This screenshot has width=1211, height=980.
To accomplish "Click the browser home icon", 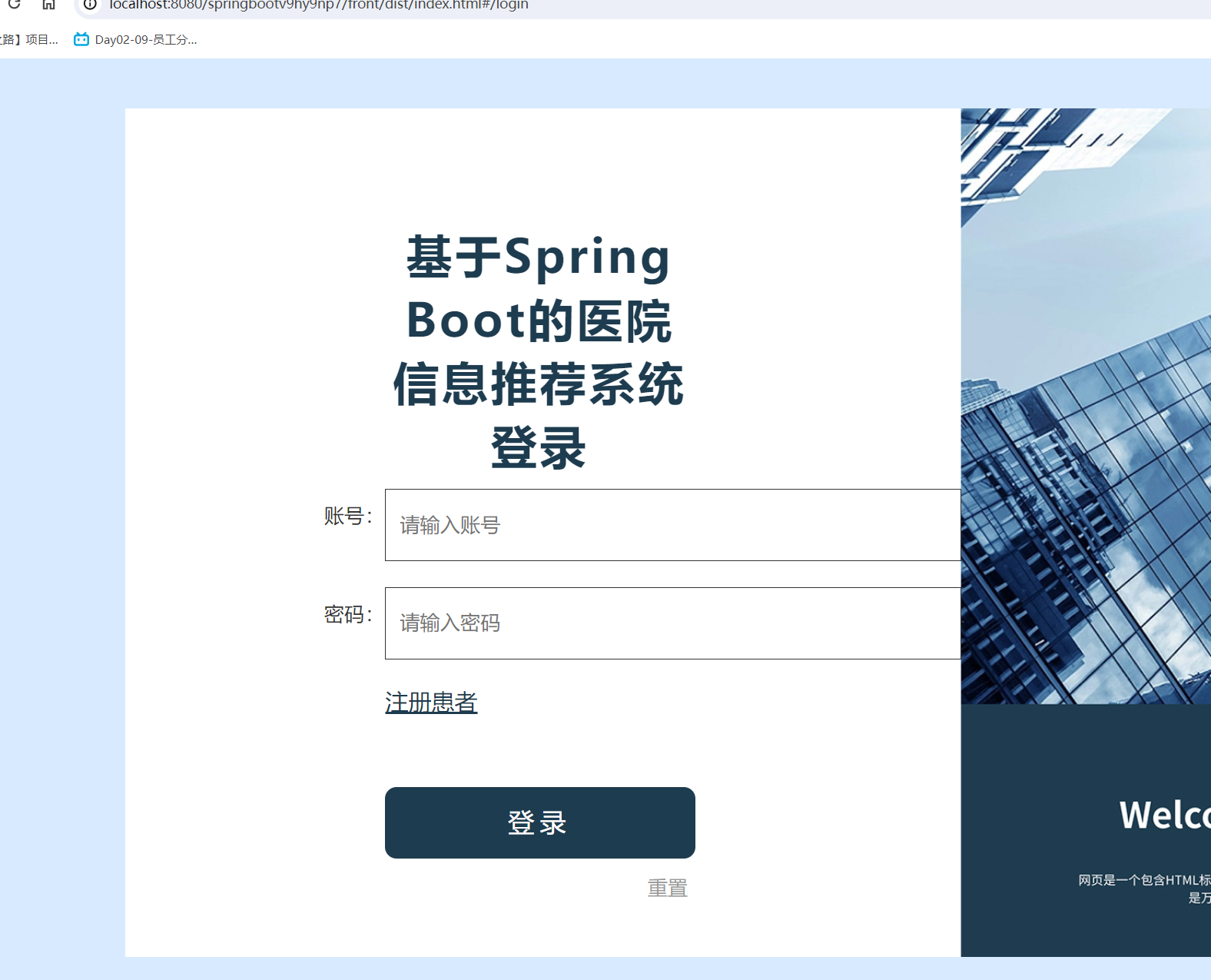I will 48,4.
